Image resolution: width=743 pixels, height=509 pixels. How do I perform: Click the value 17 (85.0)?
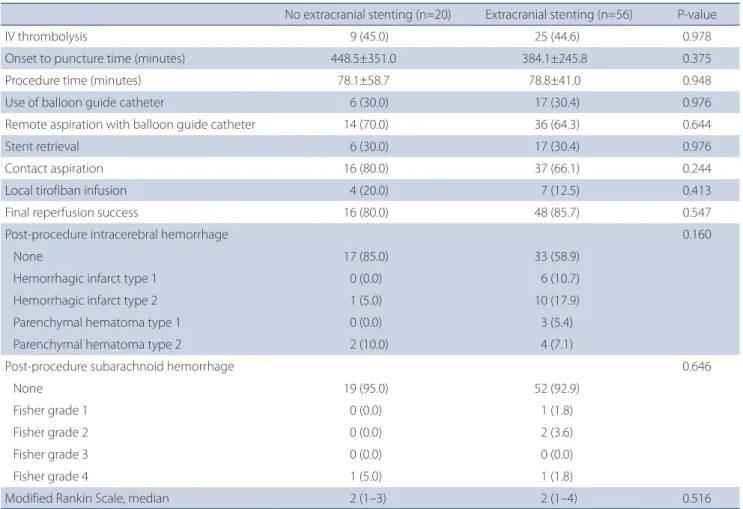(366, 256)
